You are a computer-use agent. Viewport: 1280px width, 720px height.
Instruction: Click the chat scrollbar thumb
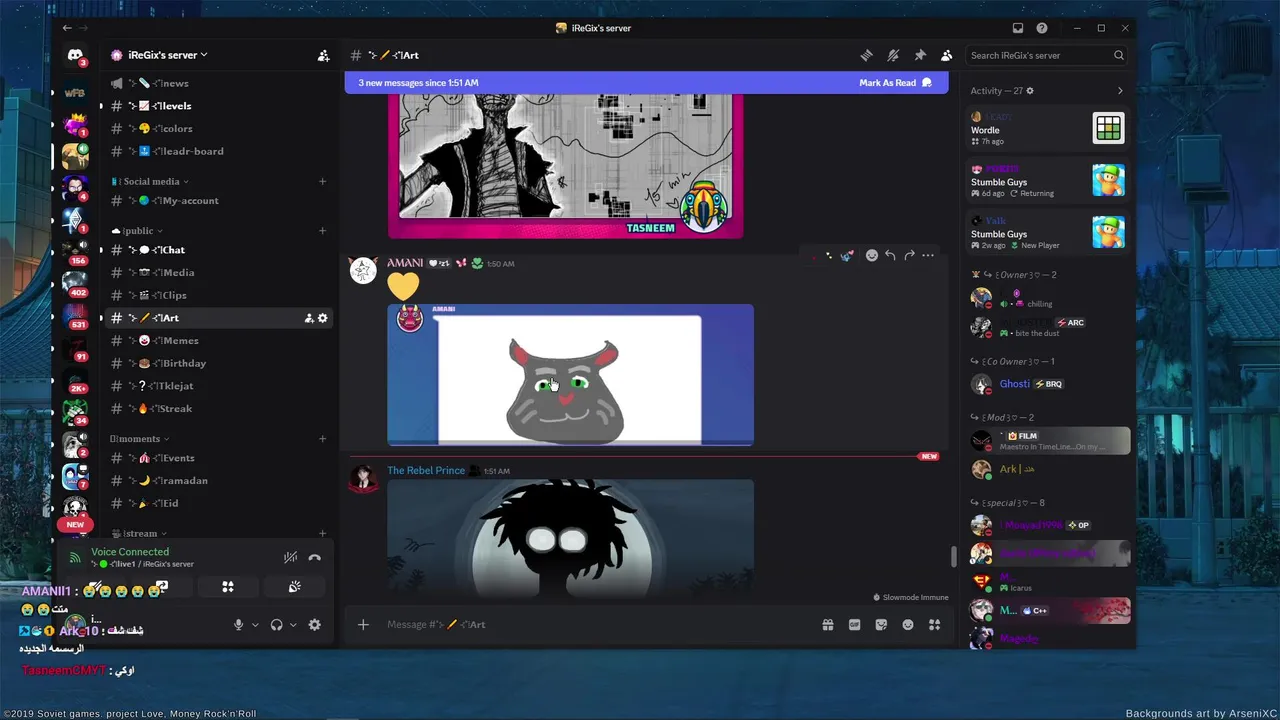952,556
